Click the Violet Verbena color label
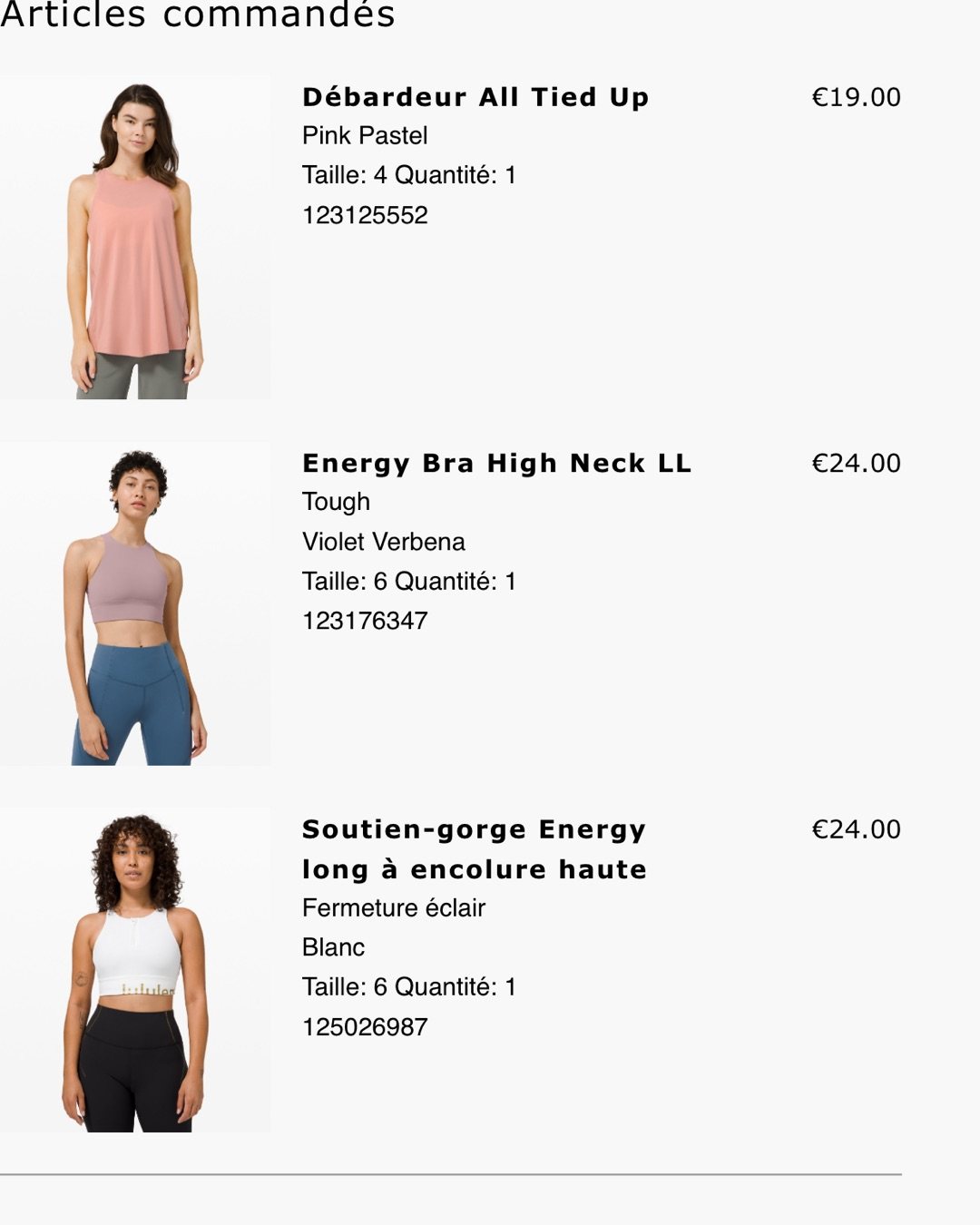This screenshot has width=980, height=1225. click(384, 542)
